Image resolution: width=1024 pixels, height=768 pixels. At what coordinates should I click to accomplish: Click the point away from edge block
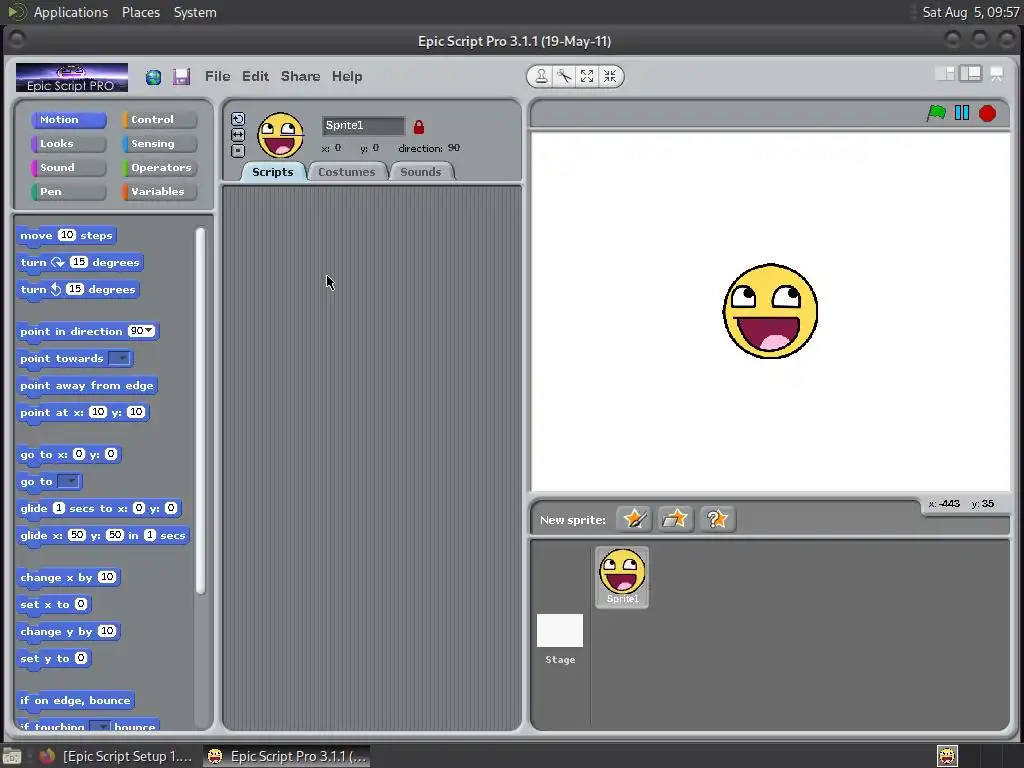(x=87, y=385)
